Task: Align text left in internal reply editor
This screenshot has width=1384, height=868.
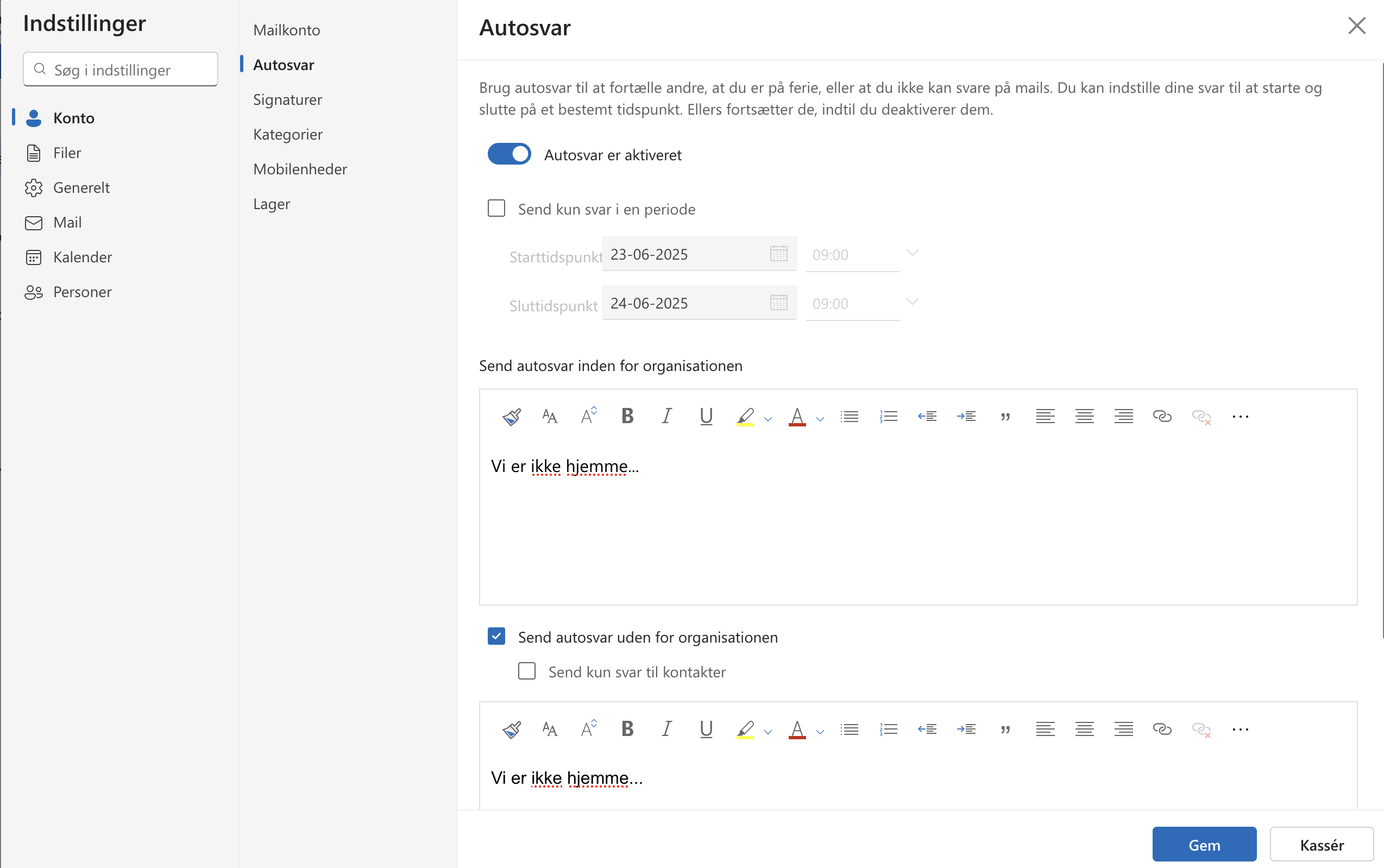Action: (1045, 416)
